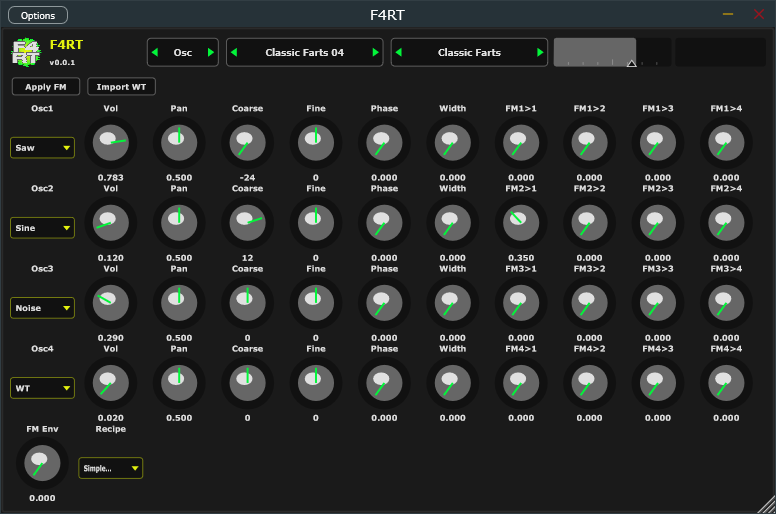This screenshot has width=776, height=514.
Task: Click the FM1>4 knob
Action: pyautogui.click(x=726, y=143)
